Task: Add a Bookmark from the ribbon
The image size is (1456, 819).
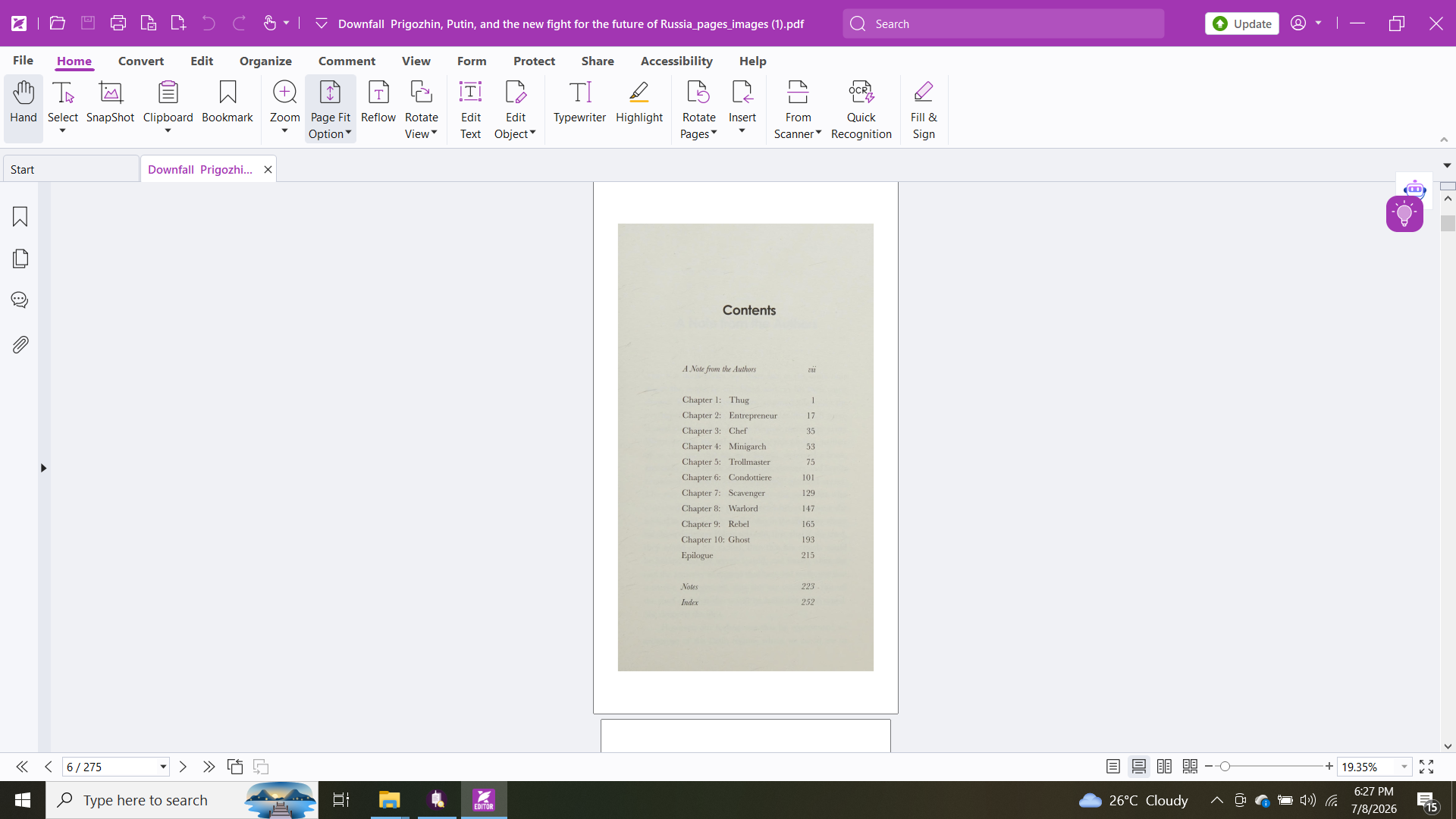Action: [x=227, y=102]
